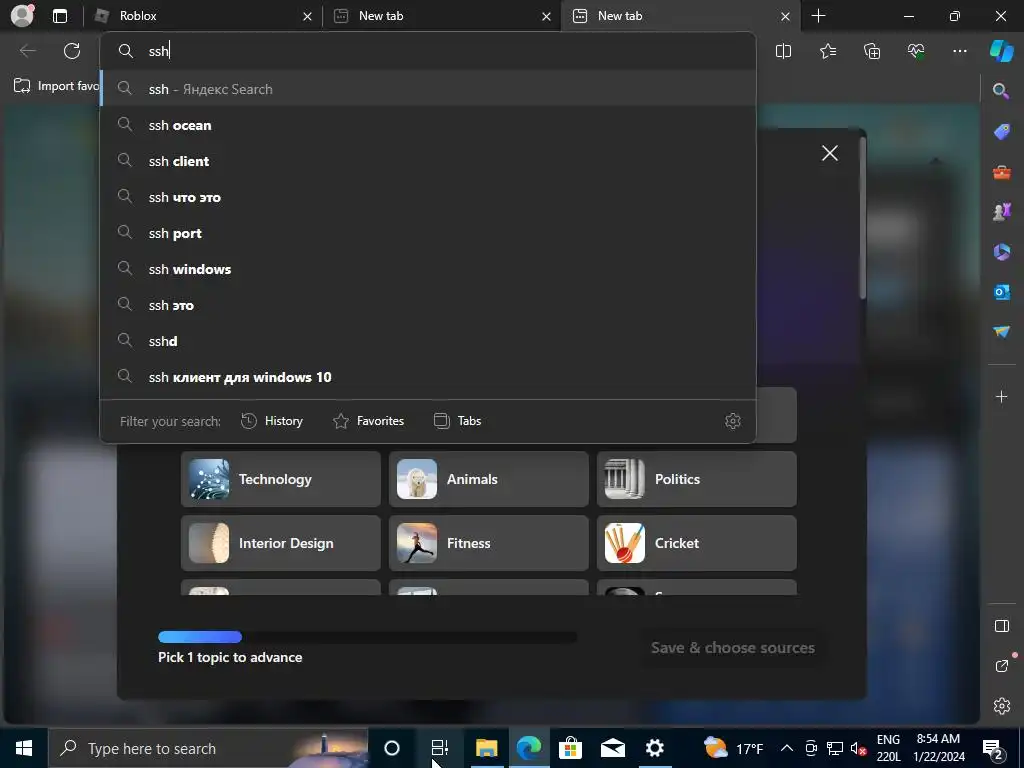Filter search by History
1024x768 pixels.
pyautogui.click(x=272, y=421)
